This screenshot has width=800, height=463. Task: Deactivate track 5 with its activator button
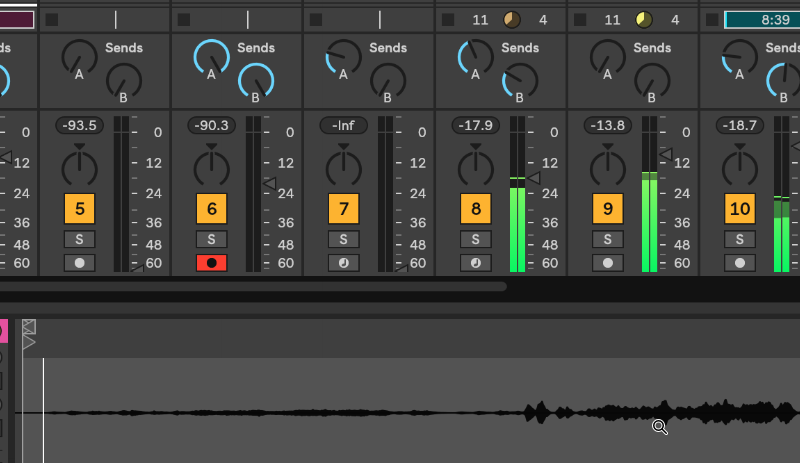(x=79, y=209)
